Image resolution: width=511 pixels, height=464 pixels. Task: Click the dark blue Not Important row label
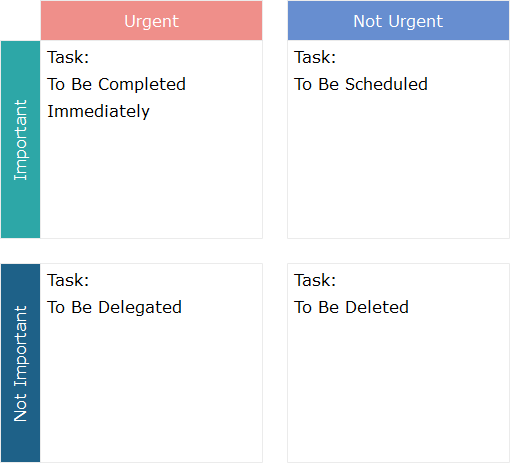(20, 363)
